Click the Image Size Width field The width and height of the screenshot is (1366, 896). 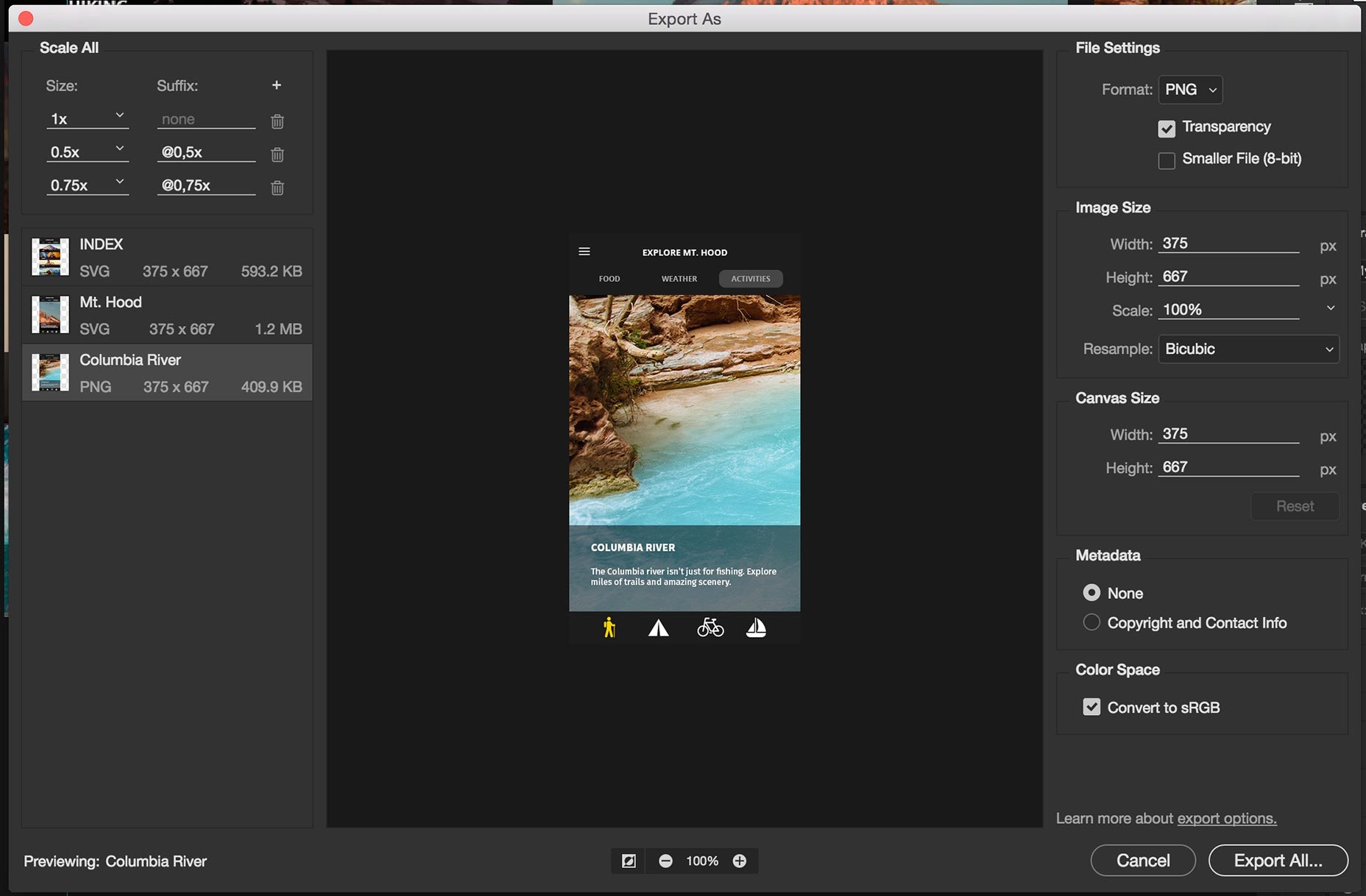coord(1228,243)
